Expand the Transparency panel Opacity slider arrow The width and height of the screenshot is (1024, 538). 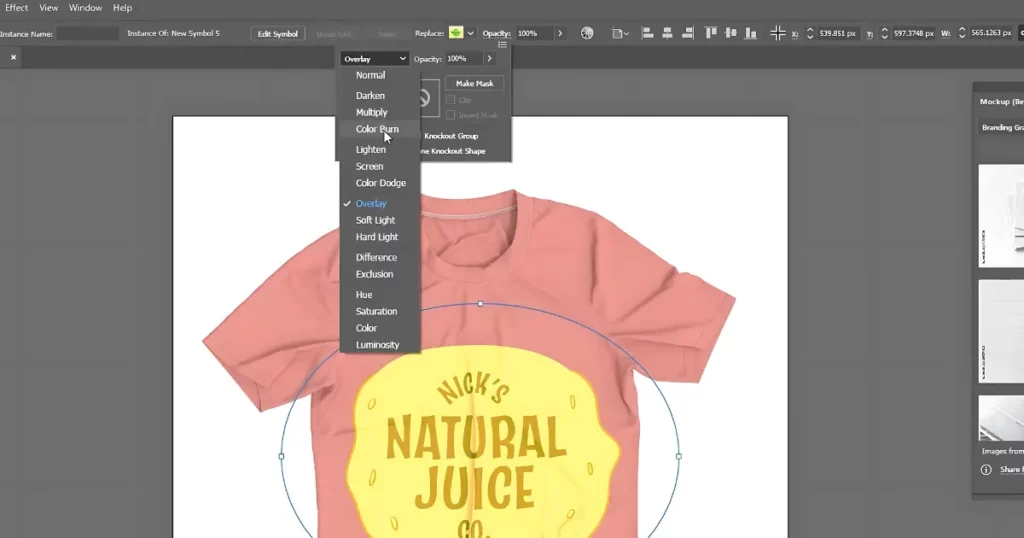489,59
